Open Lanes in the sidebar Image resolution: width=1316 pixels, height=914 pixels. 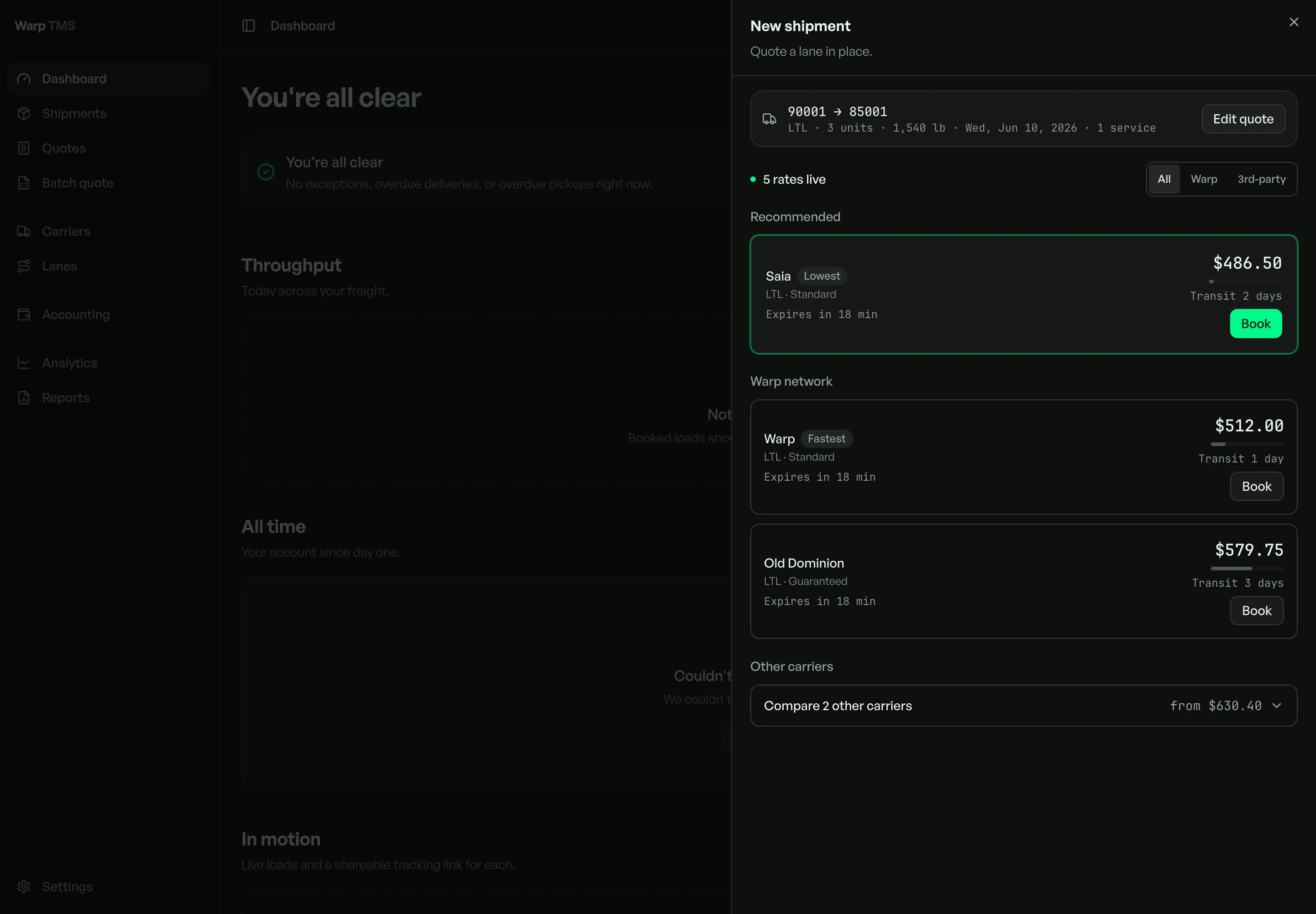pos(109,266)
